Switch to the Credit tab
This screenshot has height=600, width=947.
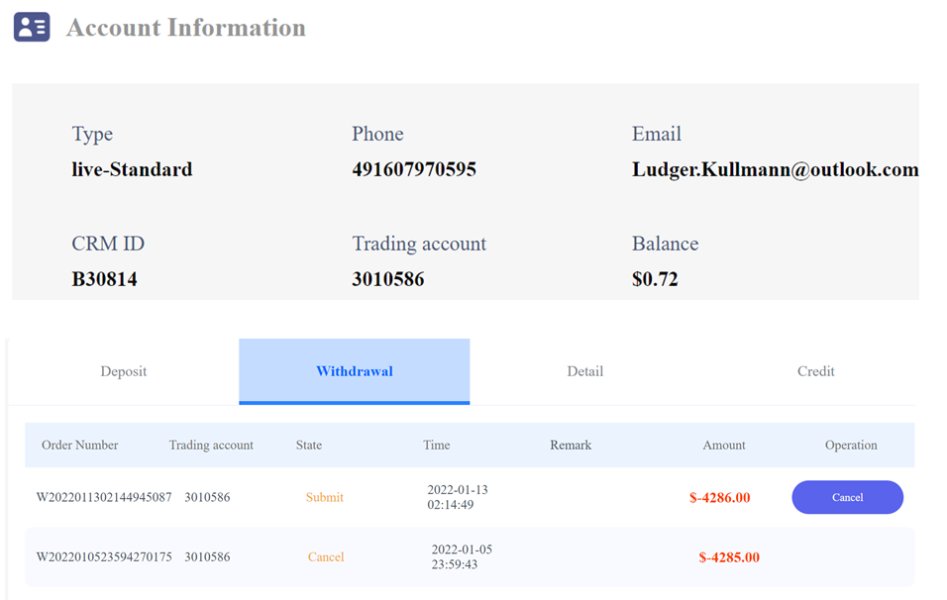click(816, 371)
